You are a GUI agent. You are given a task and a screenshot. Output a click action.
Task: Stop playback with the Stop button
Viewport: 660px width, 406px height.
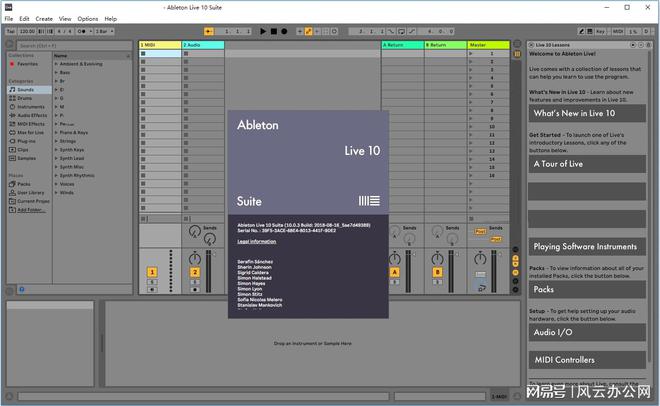(x=274, y=31)
